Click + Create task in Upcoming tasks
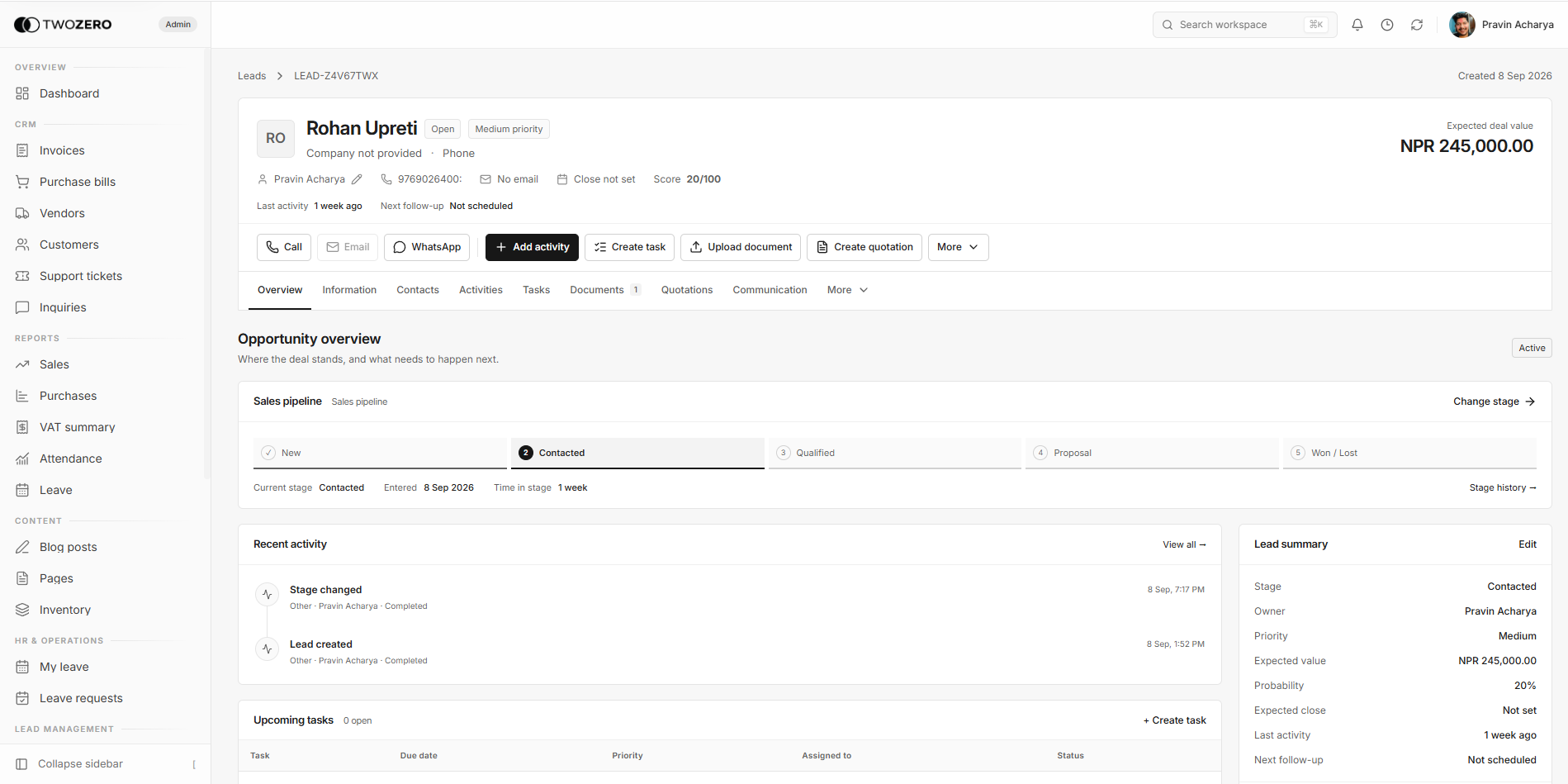1568x784 pixels. (1175, 720)
